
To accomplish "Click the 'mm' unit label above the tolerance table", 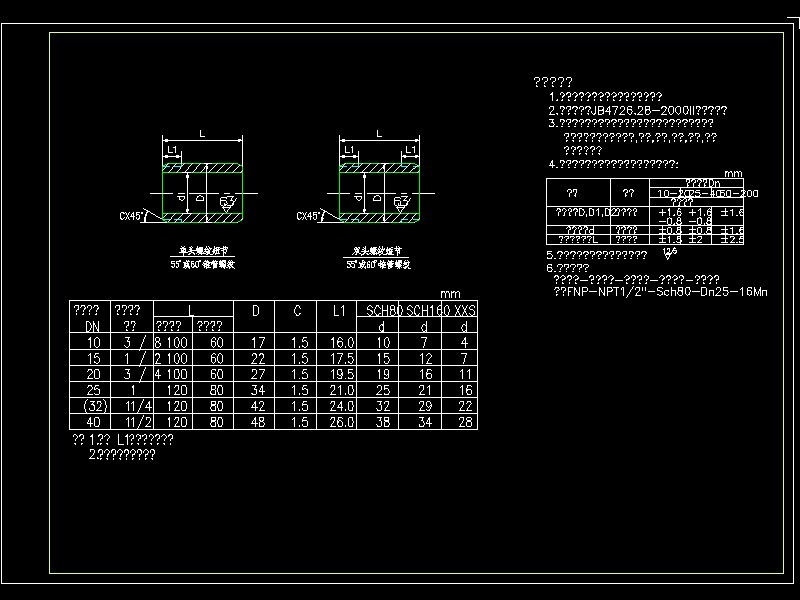I will pyautogui.click(x=733, y=174).
